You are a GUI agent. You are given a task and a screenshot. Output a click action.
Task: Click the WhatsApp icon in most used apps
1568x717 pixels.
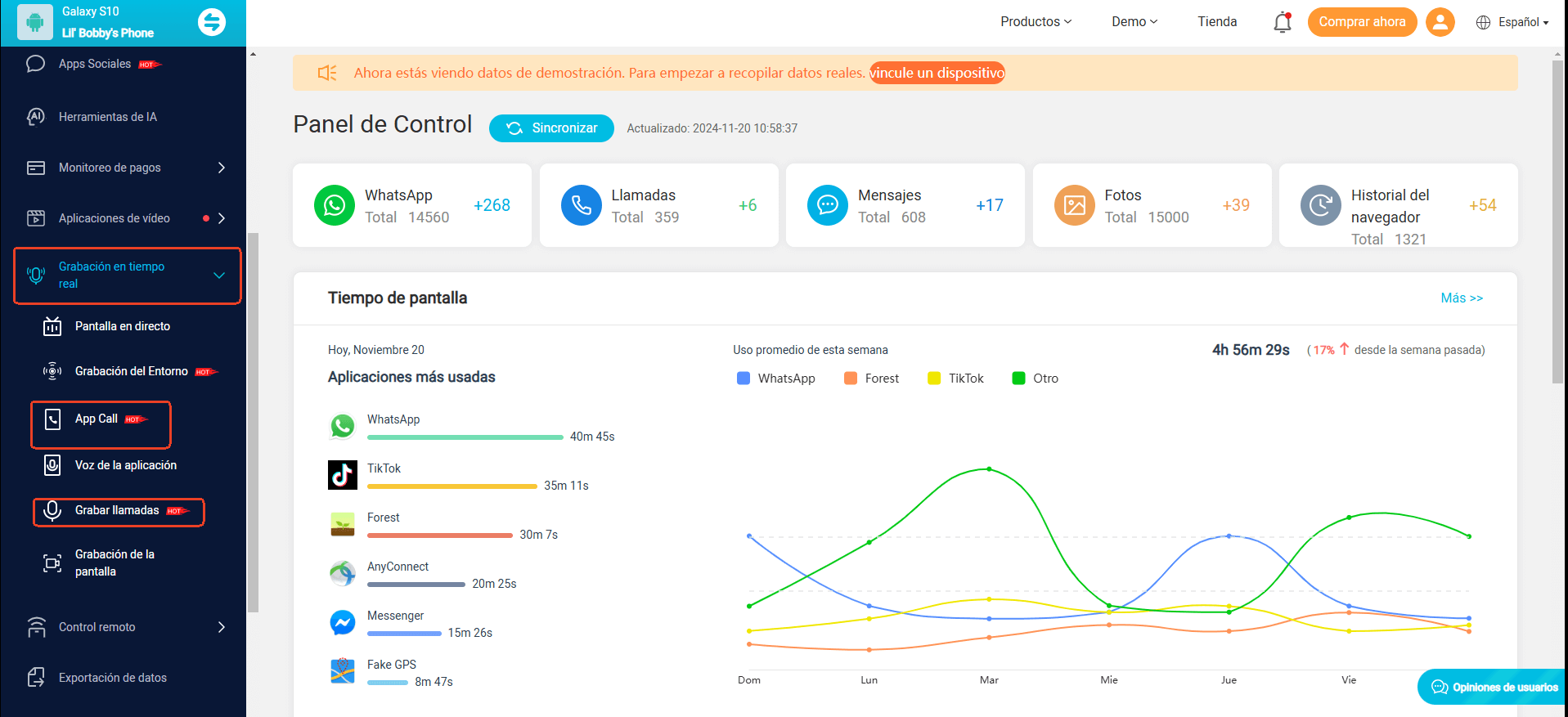343,426
